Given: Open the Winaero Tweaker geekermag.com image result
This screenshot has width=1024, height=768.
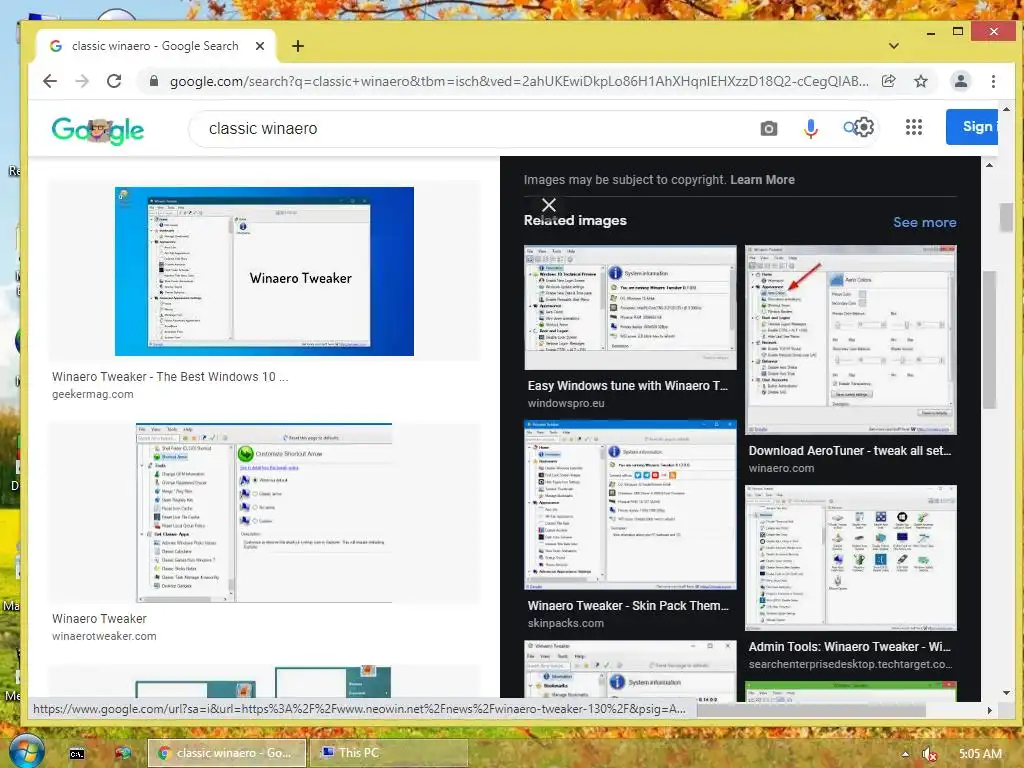Looking at the screenshot, I should coord(264,271).
